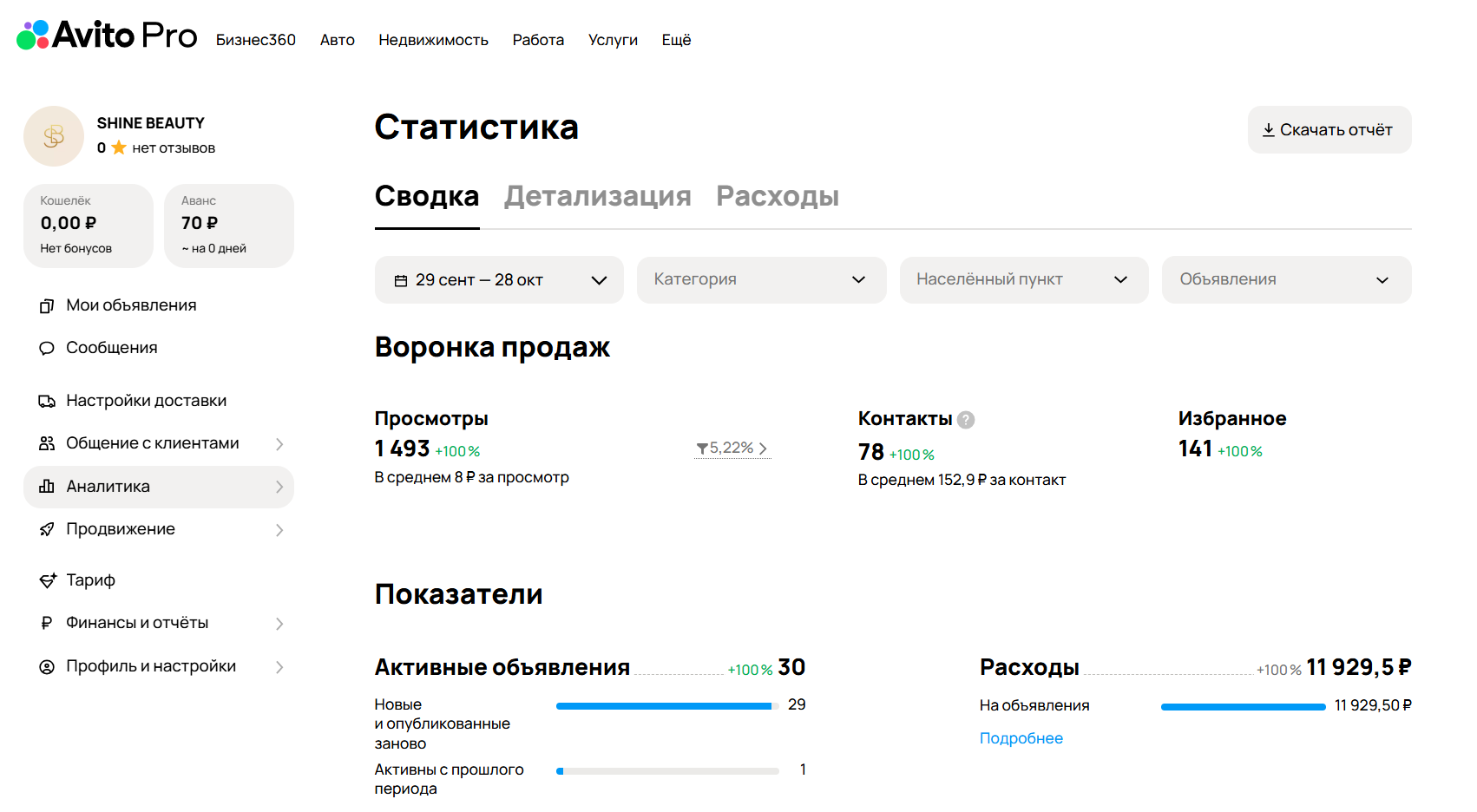Click the Расходы total 11 929,5 ₽

1359,667
